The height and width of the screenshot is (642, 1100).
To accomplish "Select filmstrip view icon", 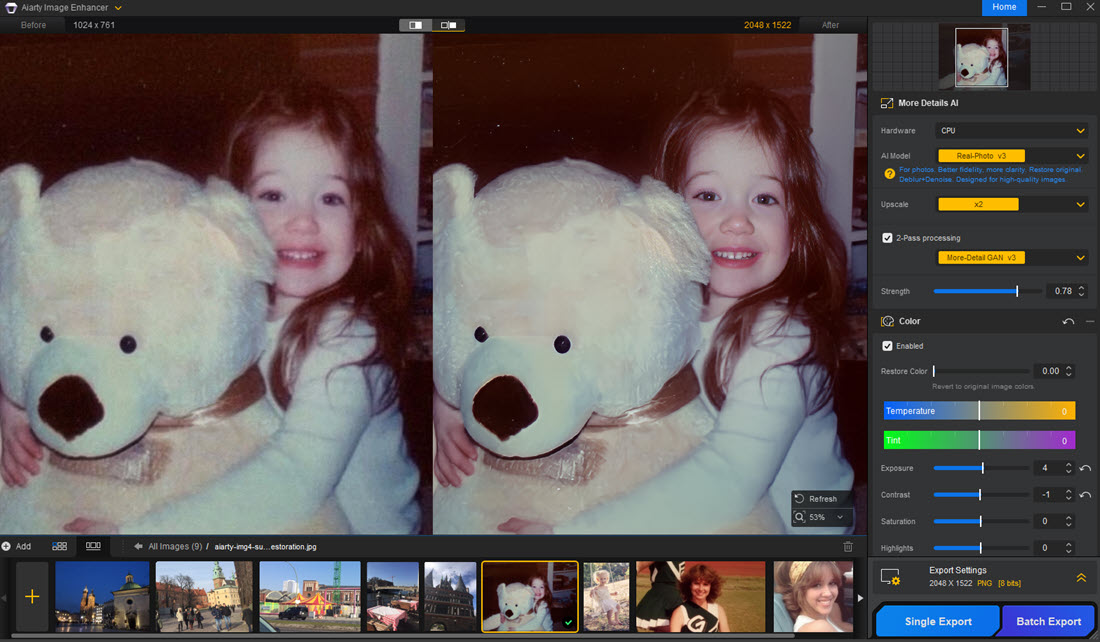I will pos(93,546).
